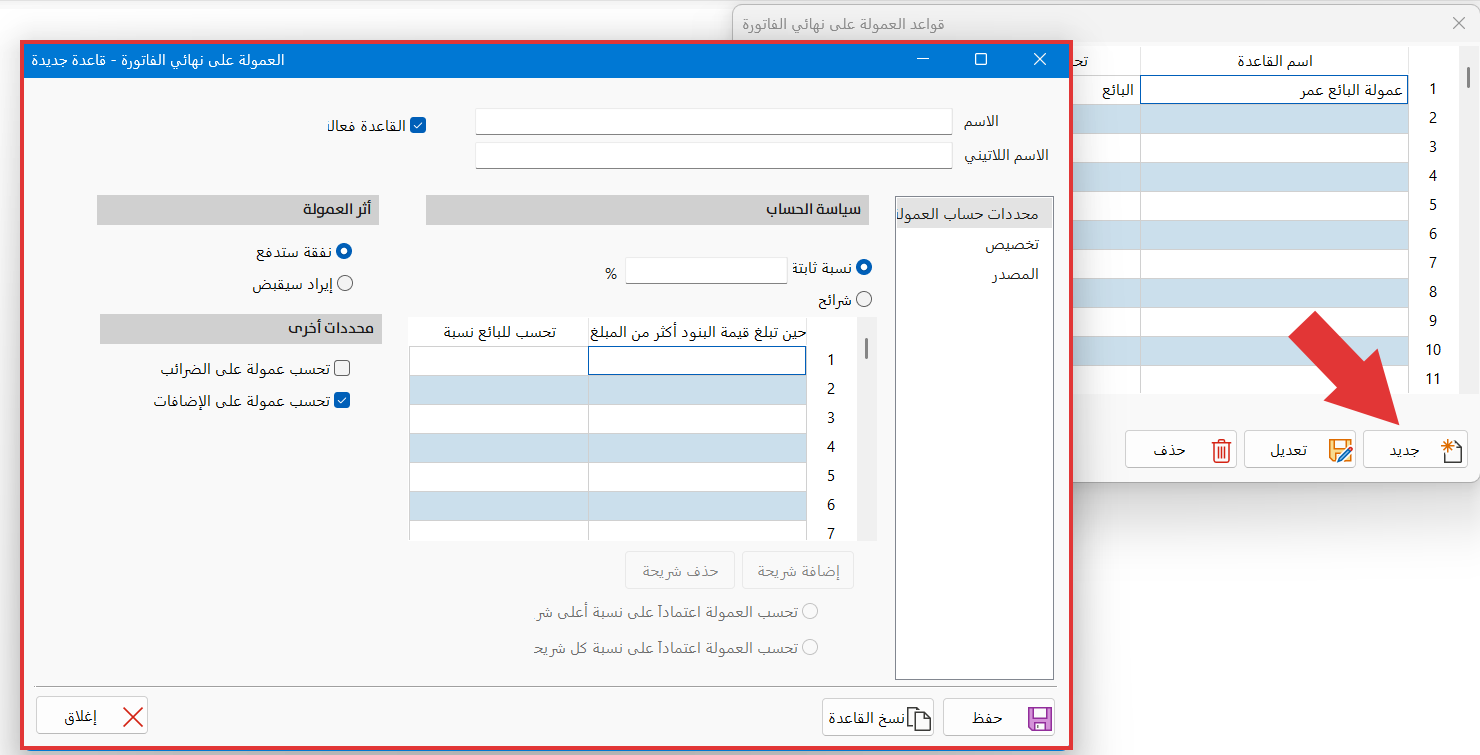Click the جديد button in rules window

[1415, 449]
